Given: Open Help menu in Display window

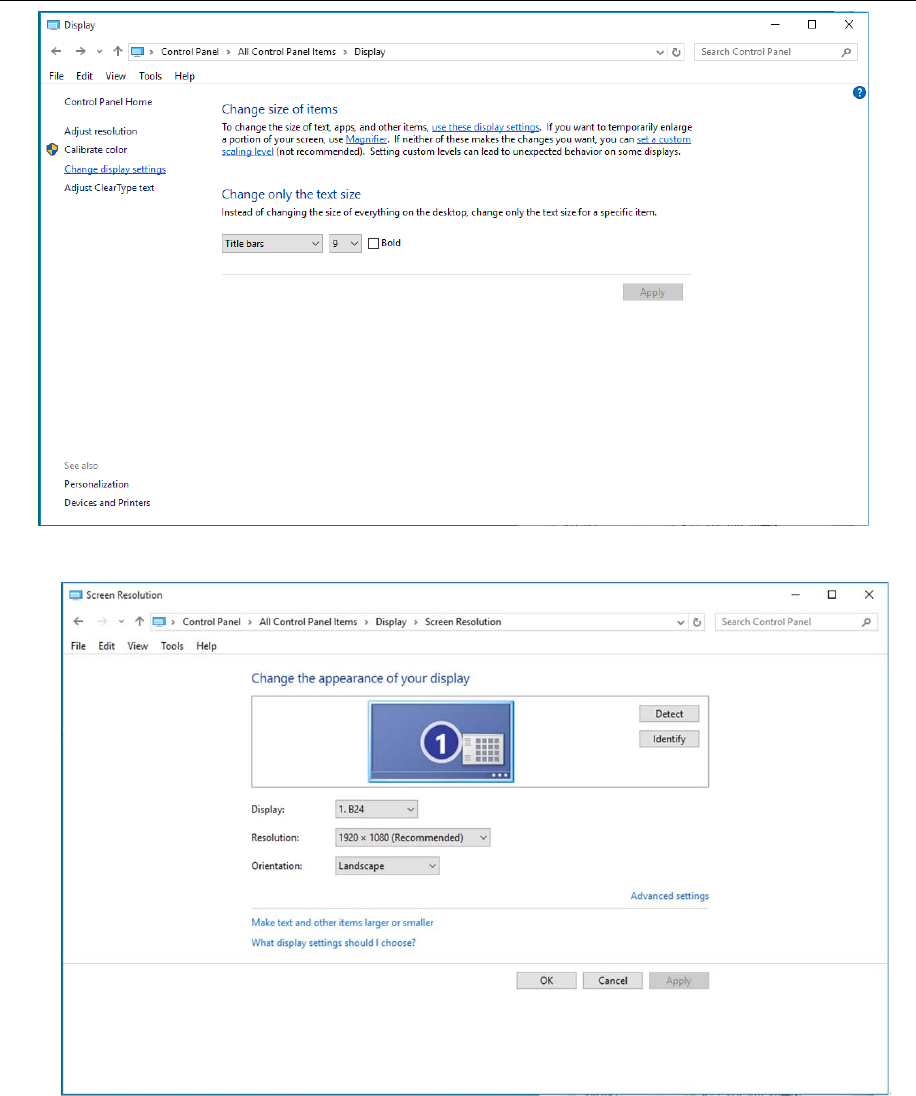Looking at the screenshot, I should [185, 75].
